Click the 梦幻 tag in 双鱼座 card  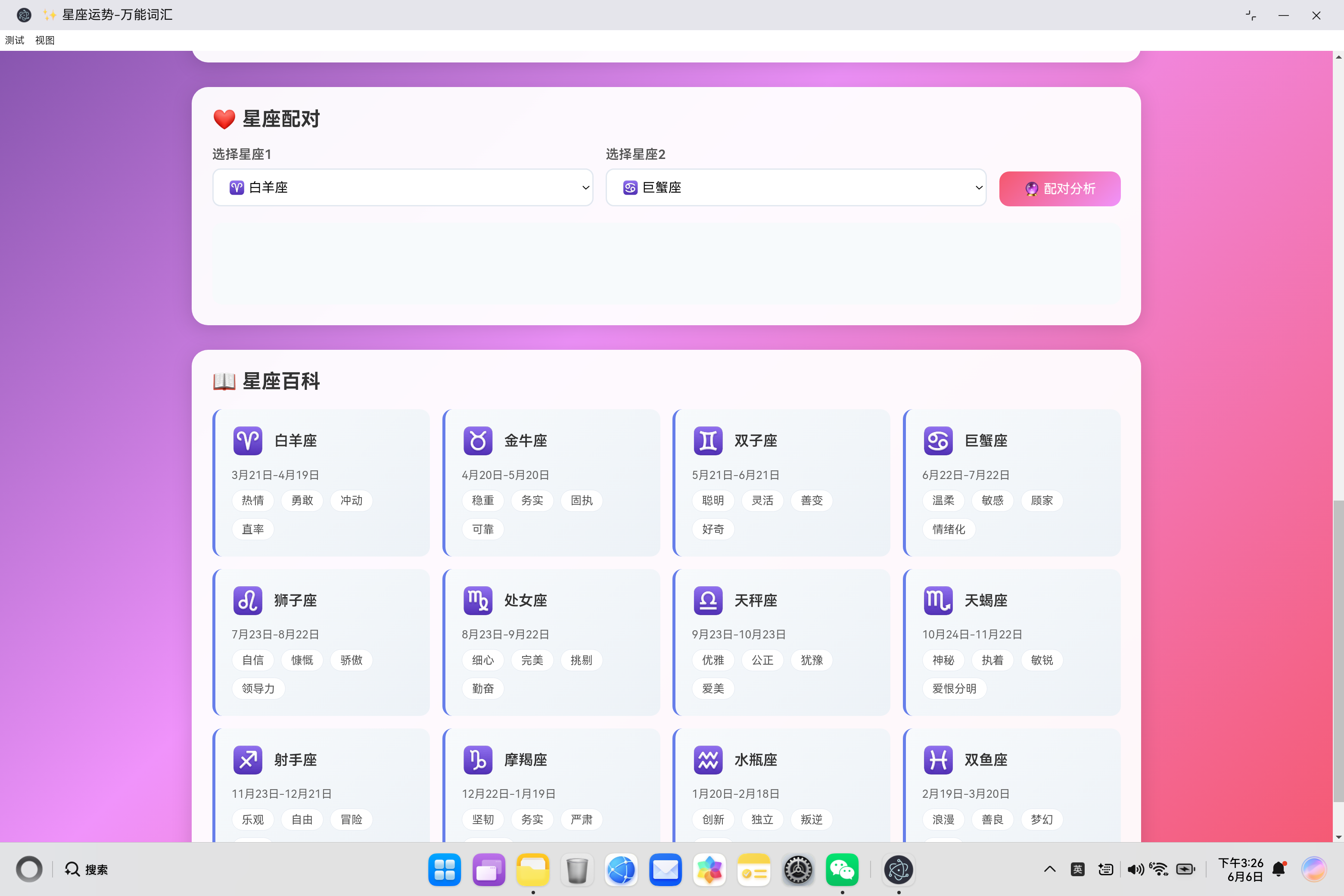[1042, 819]
